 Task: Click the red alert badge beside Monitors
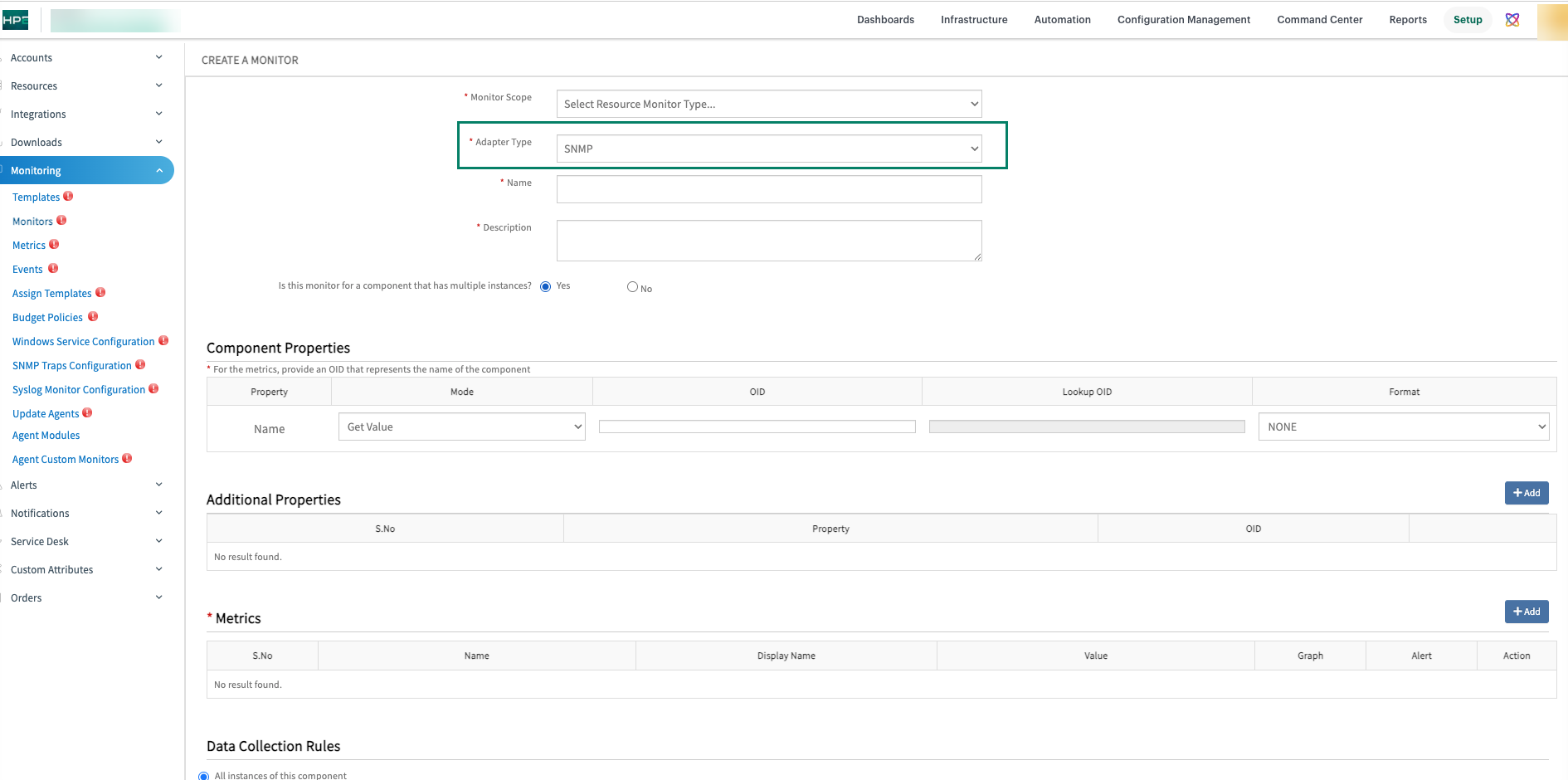[61, 221]
